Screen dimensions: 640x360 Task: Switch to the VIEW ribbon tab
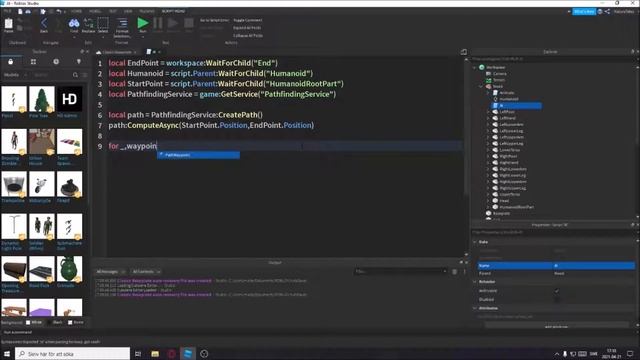pos(128,11)
